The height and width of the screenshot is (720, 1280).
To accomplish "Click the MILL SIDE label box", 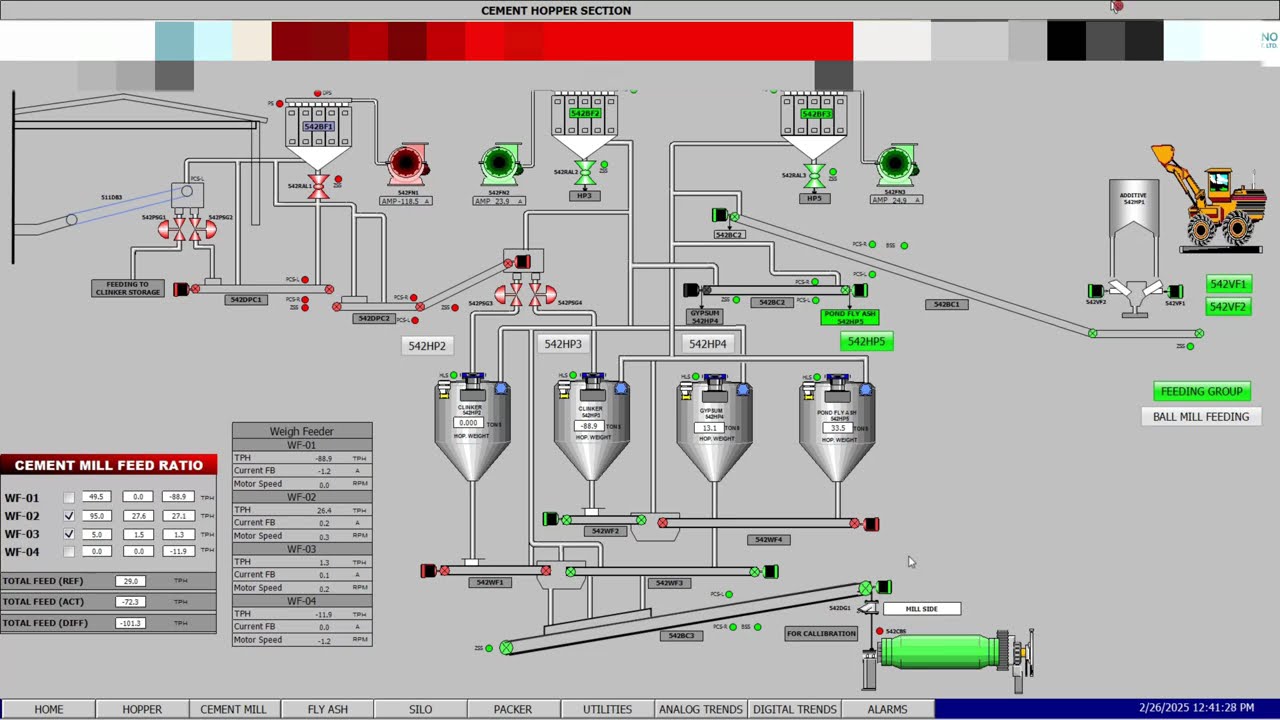I will coord(922,608).
